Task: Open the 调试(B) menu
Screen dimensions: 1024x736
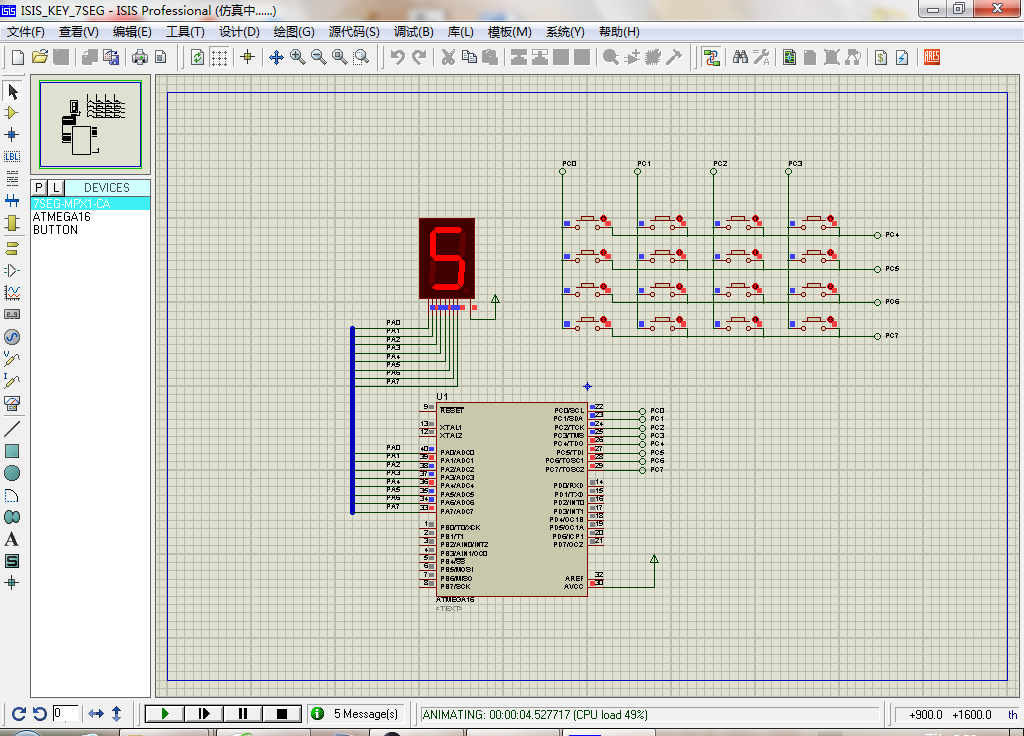Action: click(413, 32)
